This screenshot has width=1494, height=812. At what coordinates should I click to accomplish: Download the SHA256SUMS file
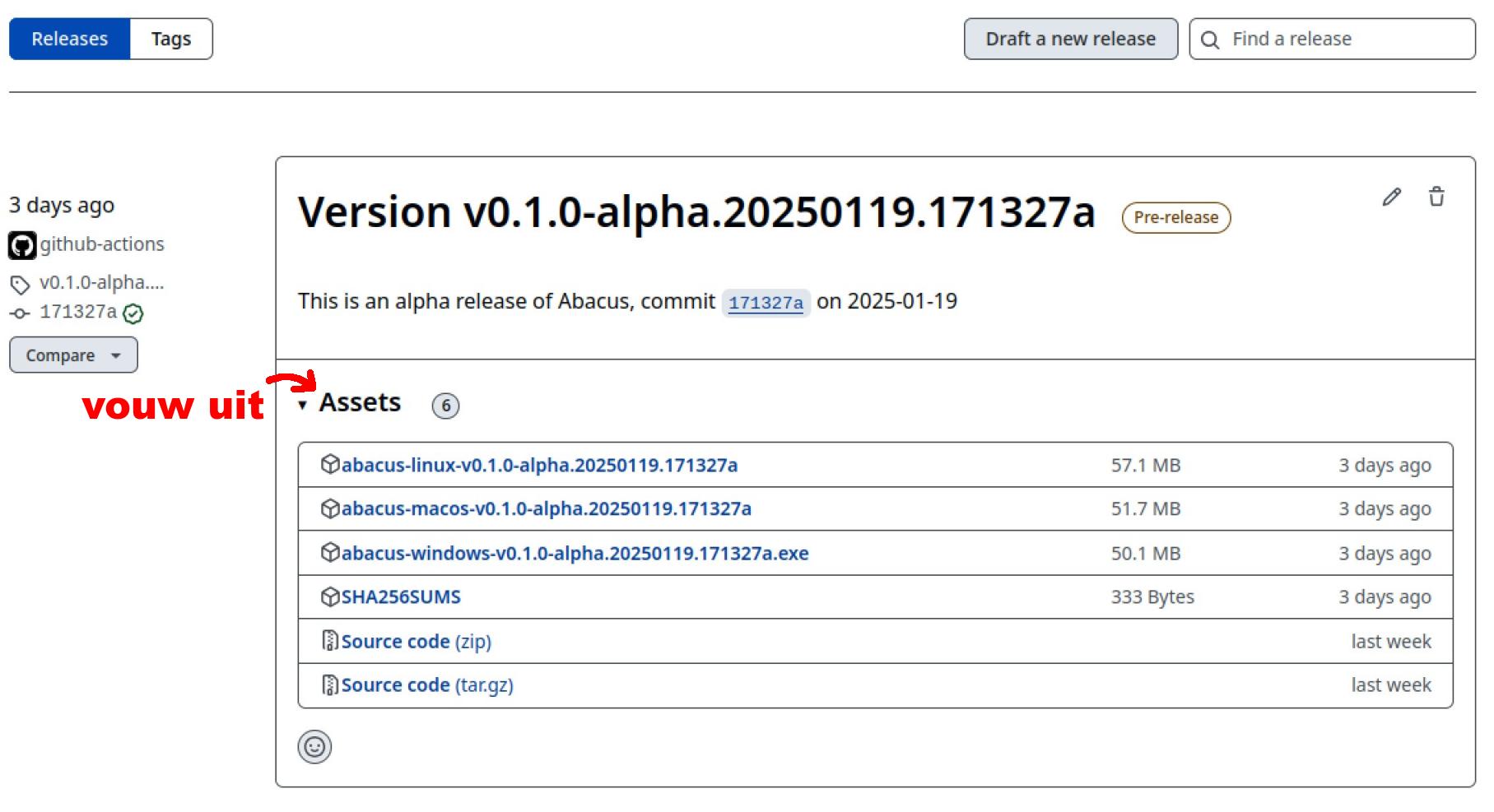pyautogui.click(x=401, y=596)
